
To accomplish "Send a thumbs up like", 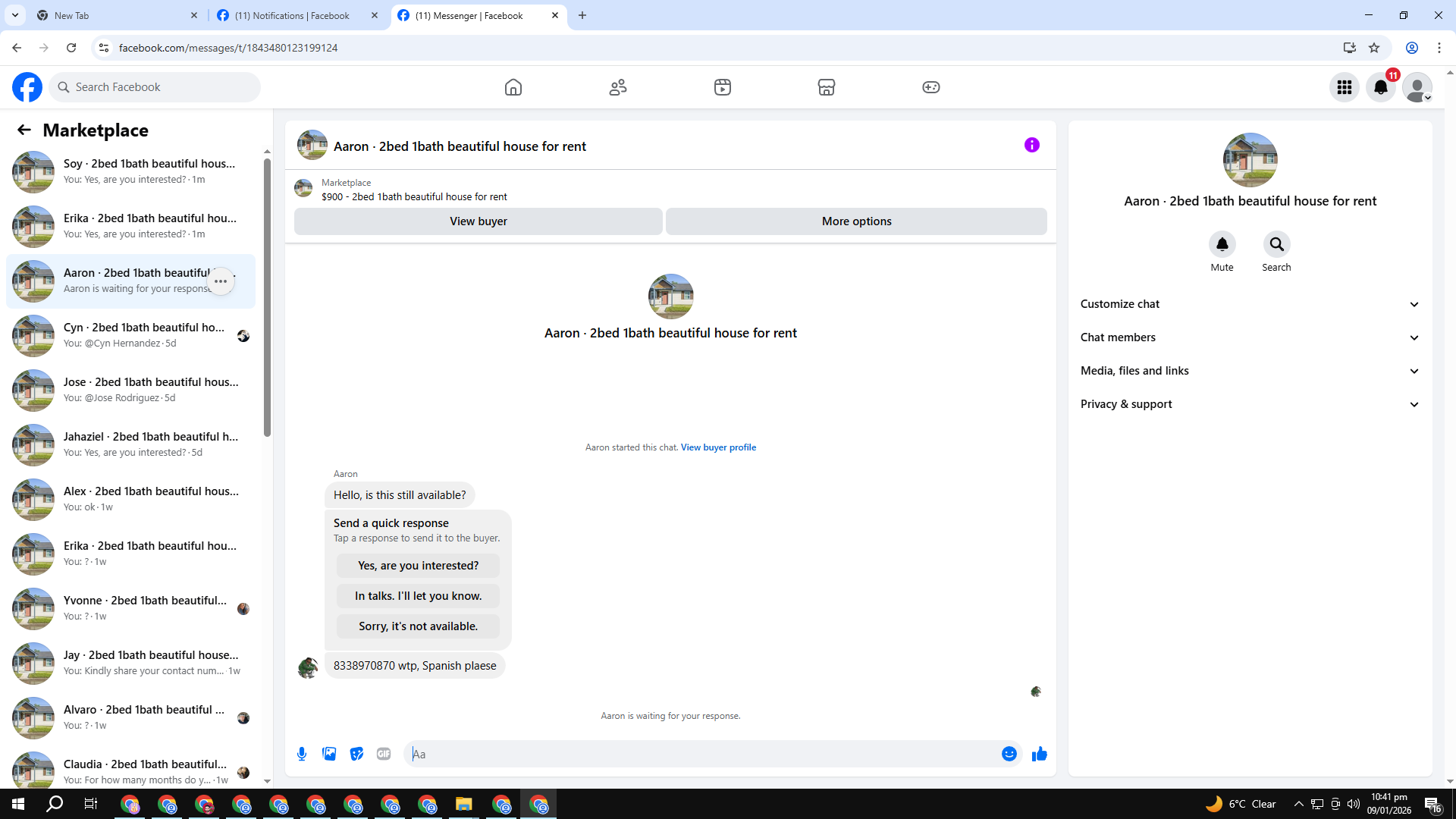I will pos(1039,754).
